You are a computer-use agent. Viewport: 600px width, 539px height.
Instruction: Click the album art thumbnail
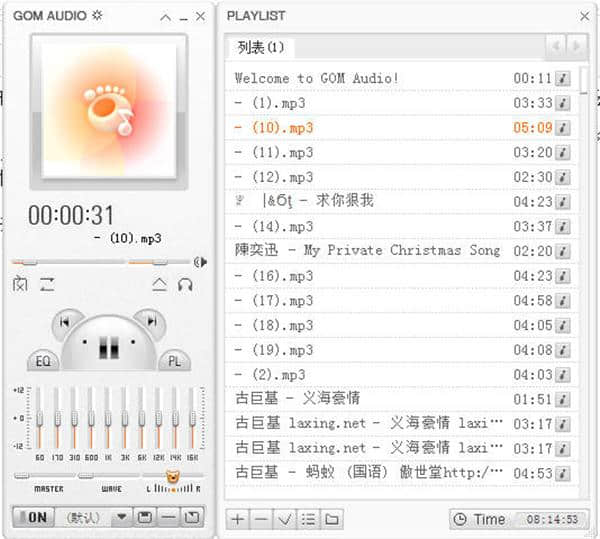pyautogui.click(x=108, y=112)
